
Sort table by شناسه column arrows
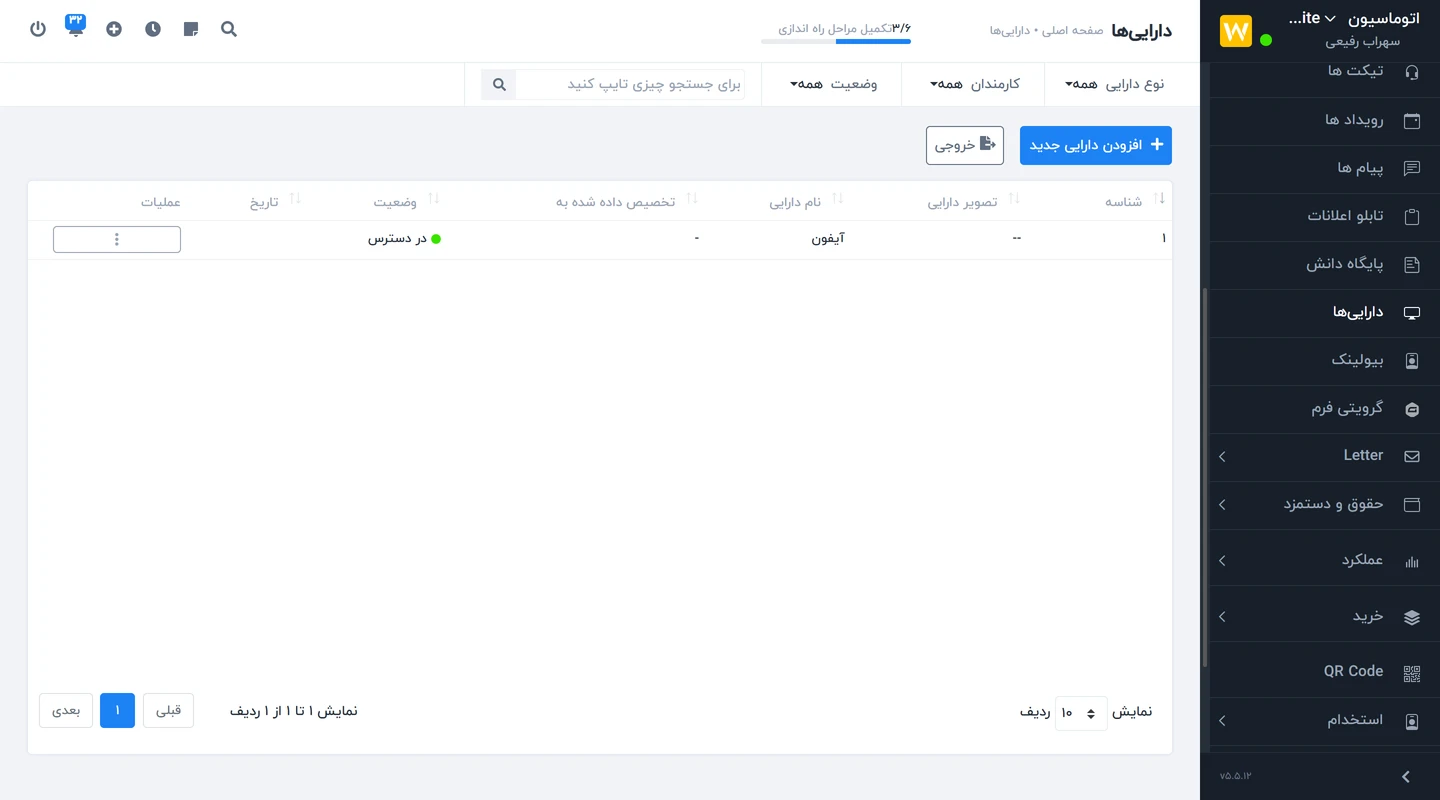coord(1159,199)
